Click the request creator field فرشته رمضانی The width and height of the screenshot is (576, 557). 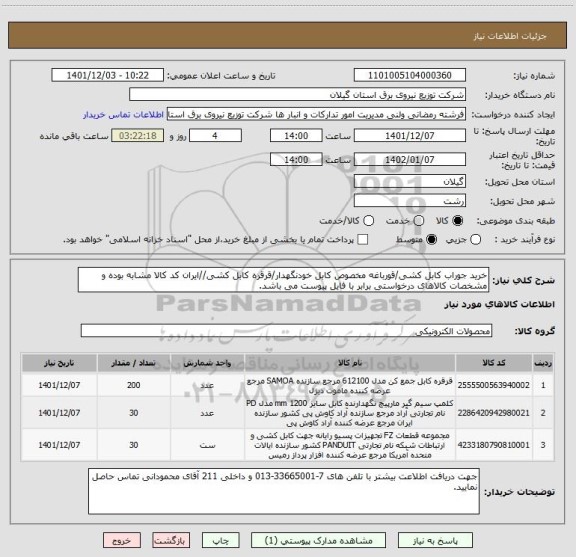click(x=316, y=114)
